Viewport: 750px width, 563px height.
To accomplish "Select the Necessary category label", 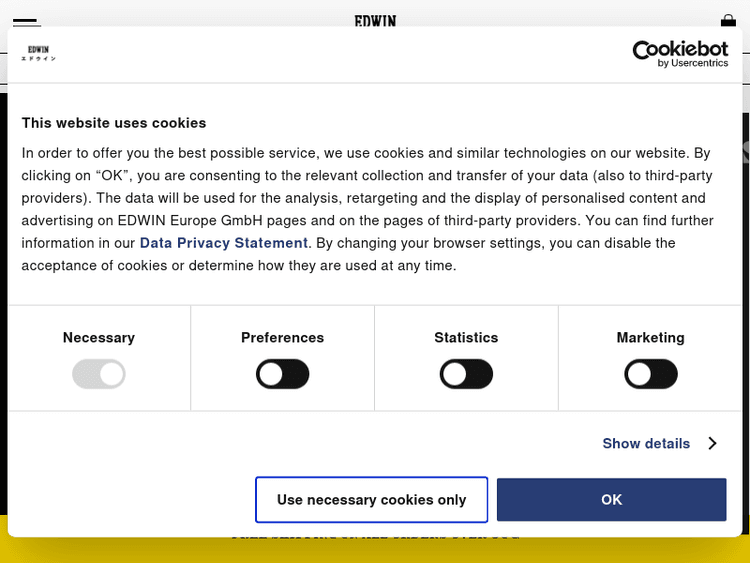I will point(99,338).
